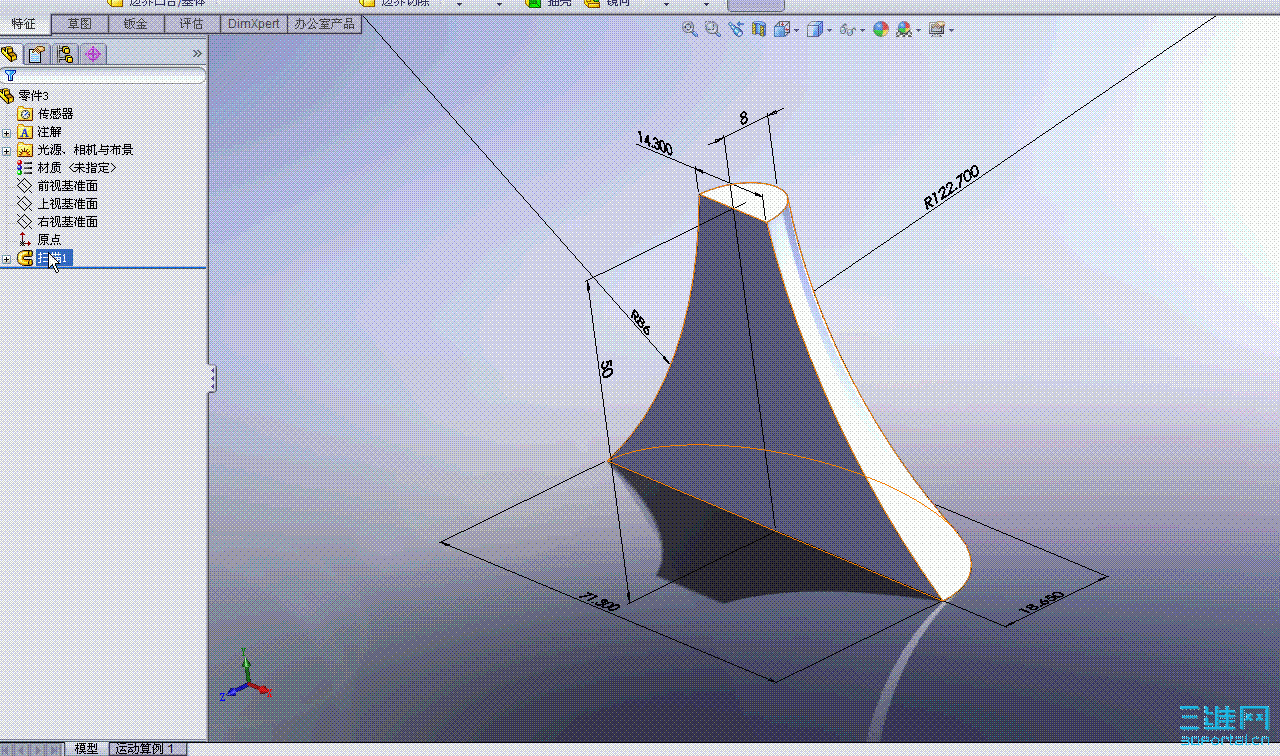Switch to the 草图 tab
The width and height of the screenshot is (1280, 756).
point(80,24)
